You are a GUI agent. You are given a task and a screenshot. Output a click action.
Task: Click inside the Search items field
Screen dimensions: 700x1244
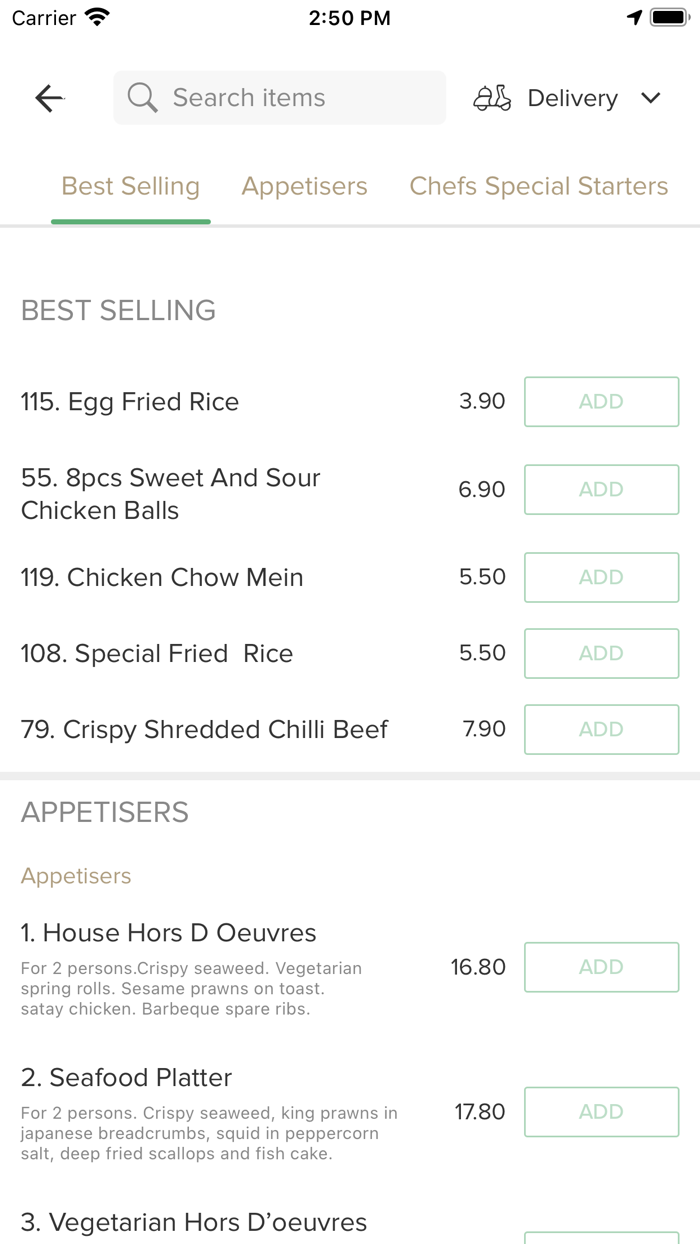279,97
